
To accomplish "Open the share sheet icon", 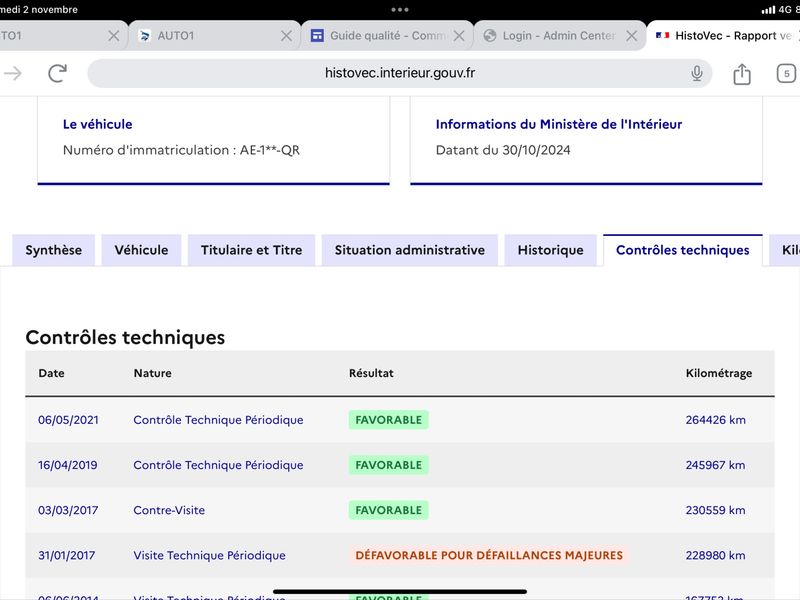I will tap(742, 74).
